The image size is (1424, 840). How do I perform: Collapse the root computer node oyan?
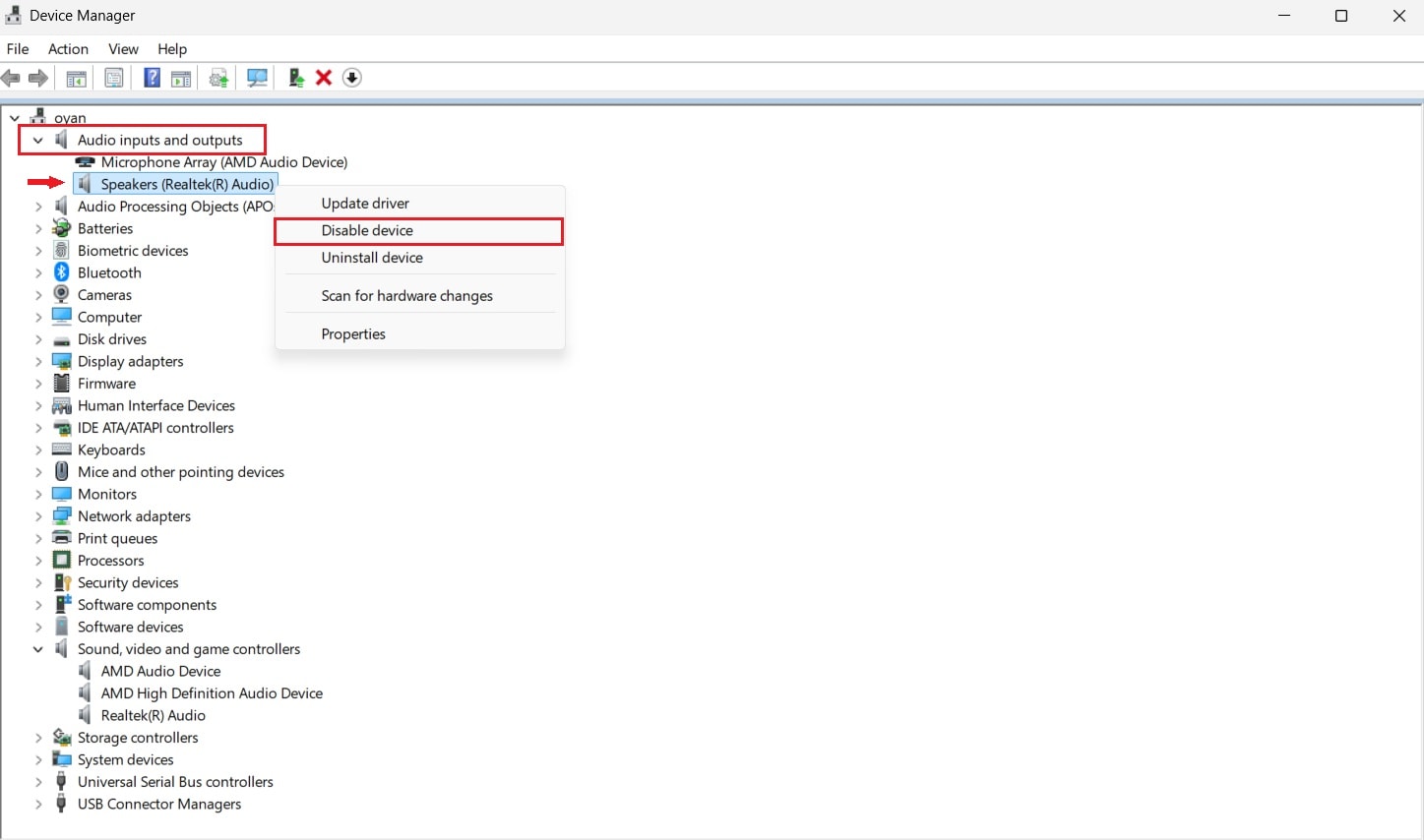pyautogui.click(x=15, y=118)
